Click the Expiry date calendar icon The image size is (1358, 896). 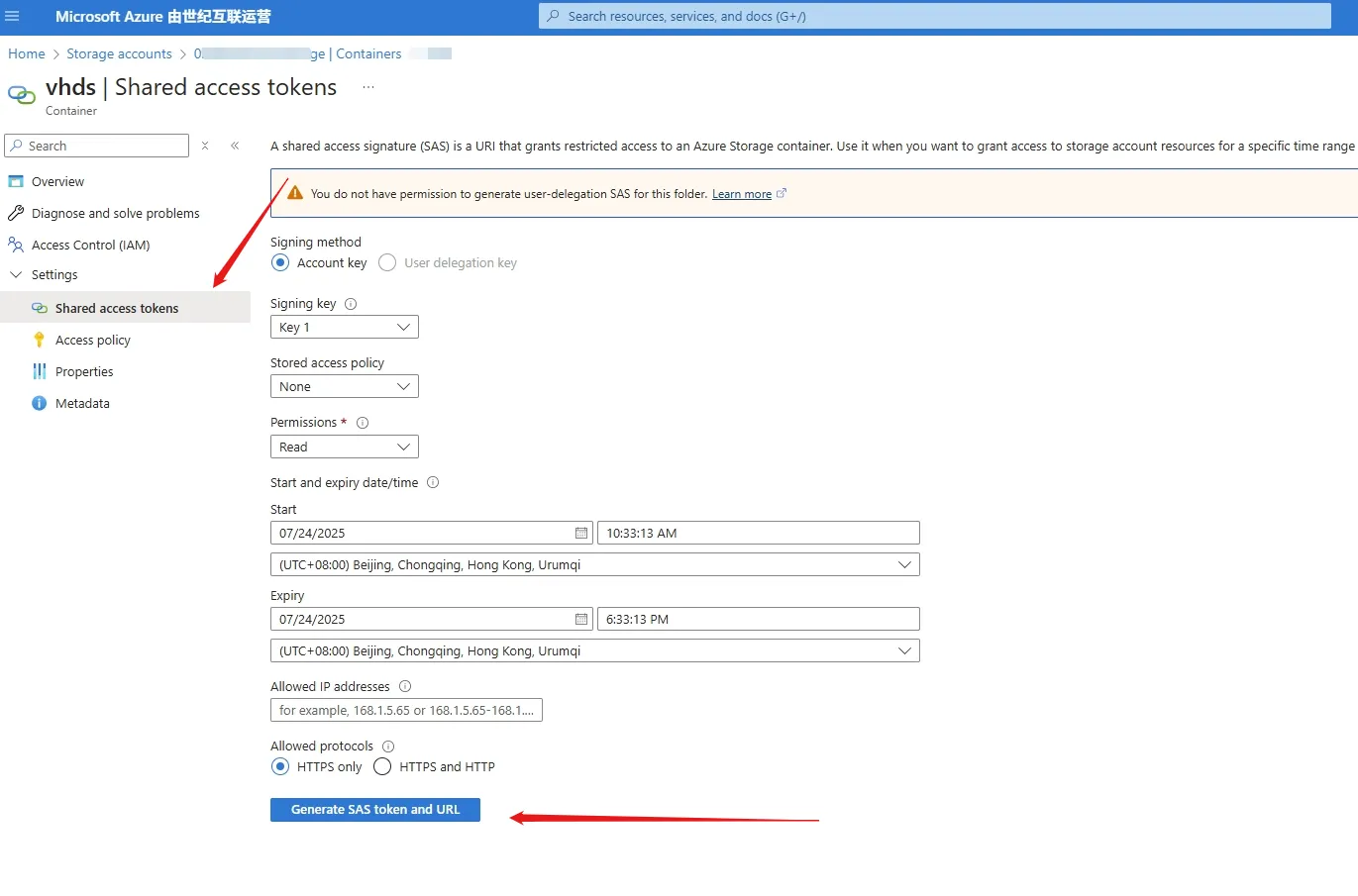point(581,619)
